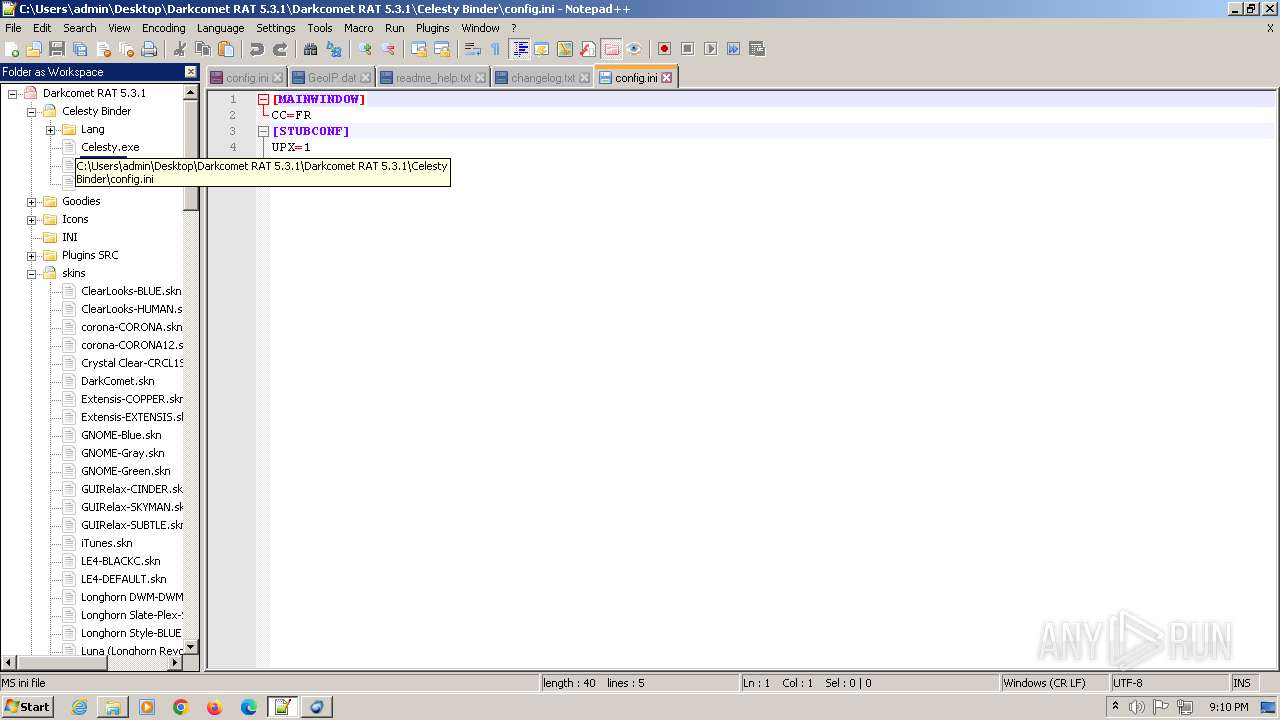Click the workspace horizontal scrollbar right arrow
The image size is (1280, 720).
pyautogui.click(x=175, y=662)
